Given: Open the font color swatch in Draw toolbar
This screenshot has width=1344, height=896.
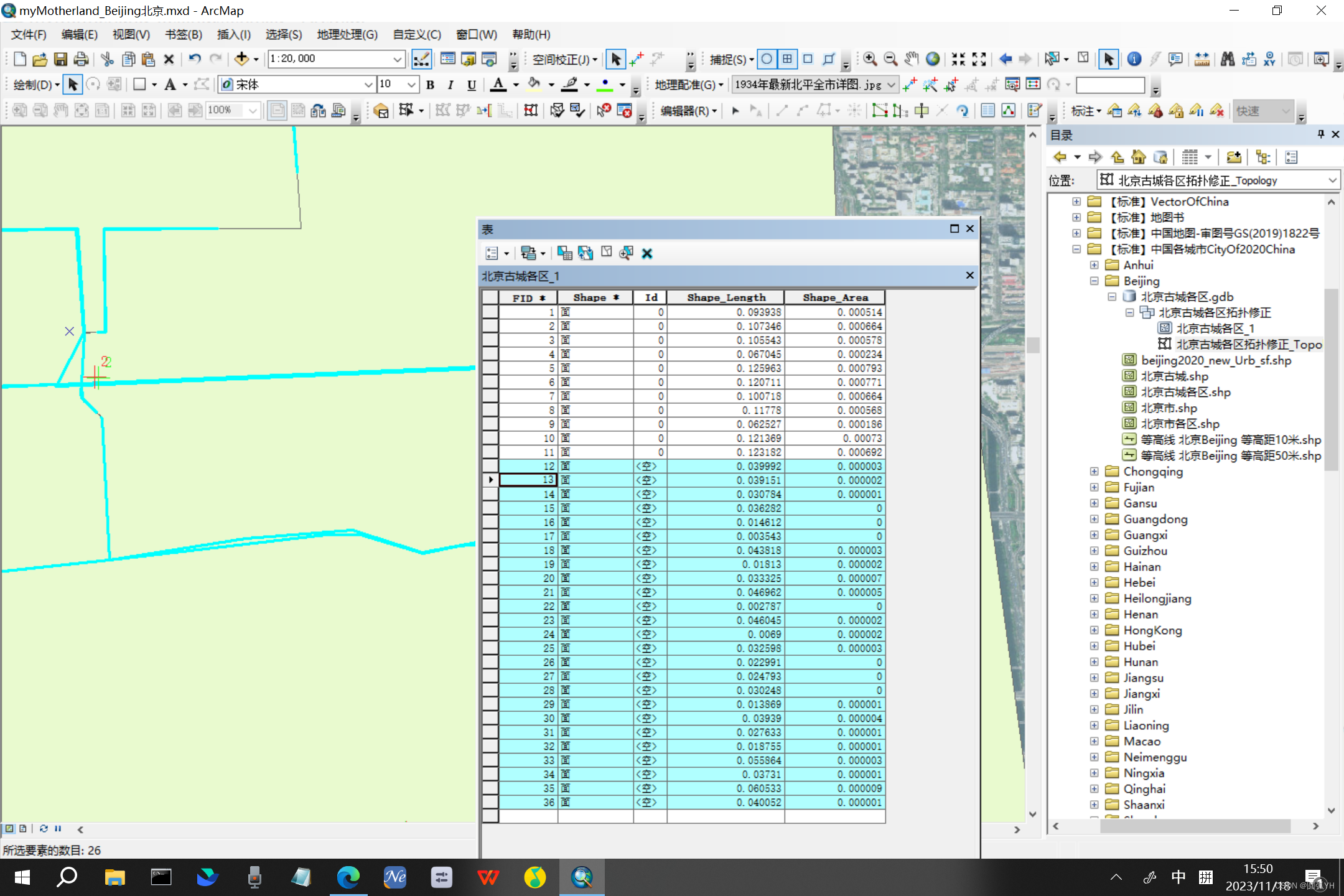Looking at the screenshot, I should tap(515, 85).
